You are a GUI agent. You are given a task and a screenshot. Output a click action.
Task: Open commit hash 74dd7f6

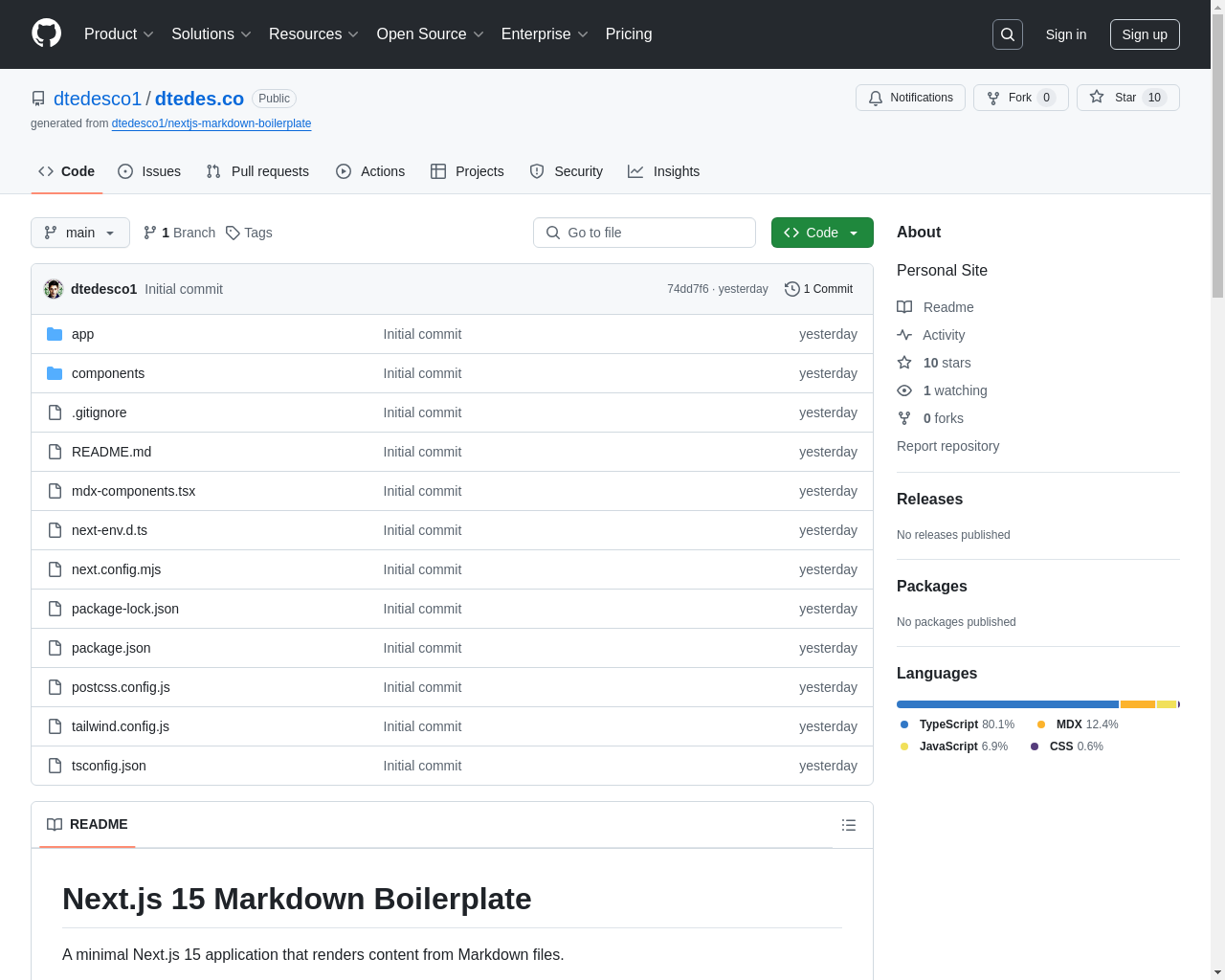[688, 289]
